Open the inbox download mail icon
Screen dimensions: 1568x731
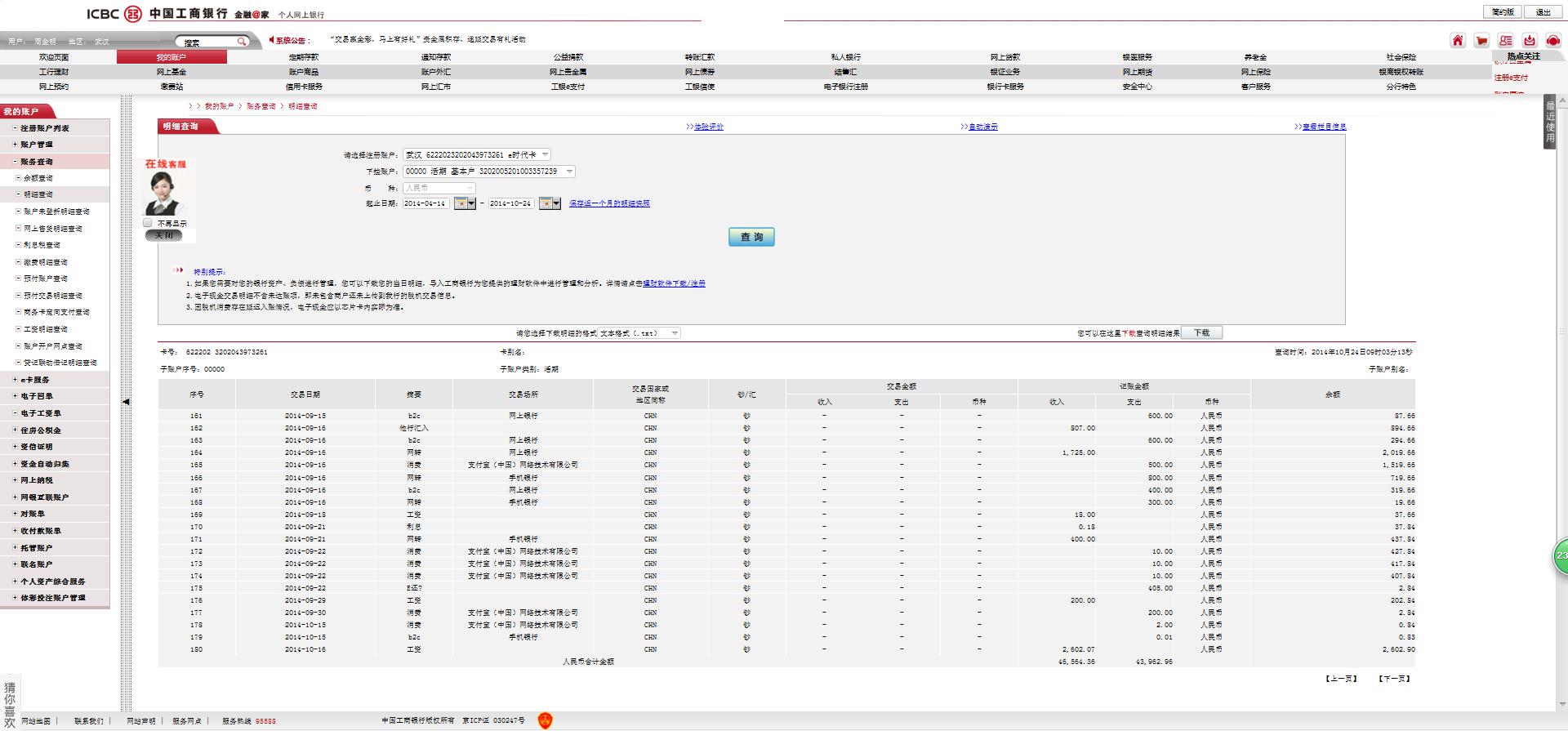tap(1529, 40)
